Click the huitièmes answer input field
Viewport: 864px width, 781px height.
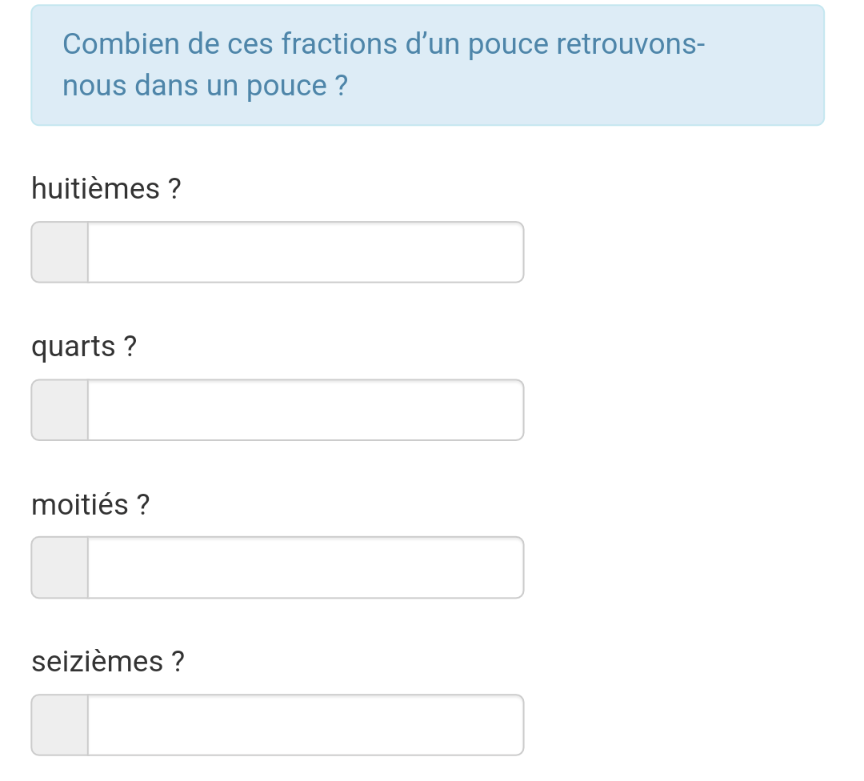click(305, 252)
